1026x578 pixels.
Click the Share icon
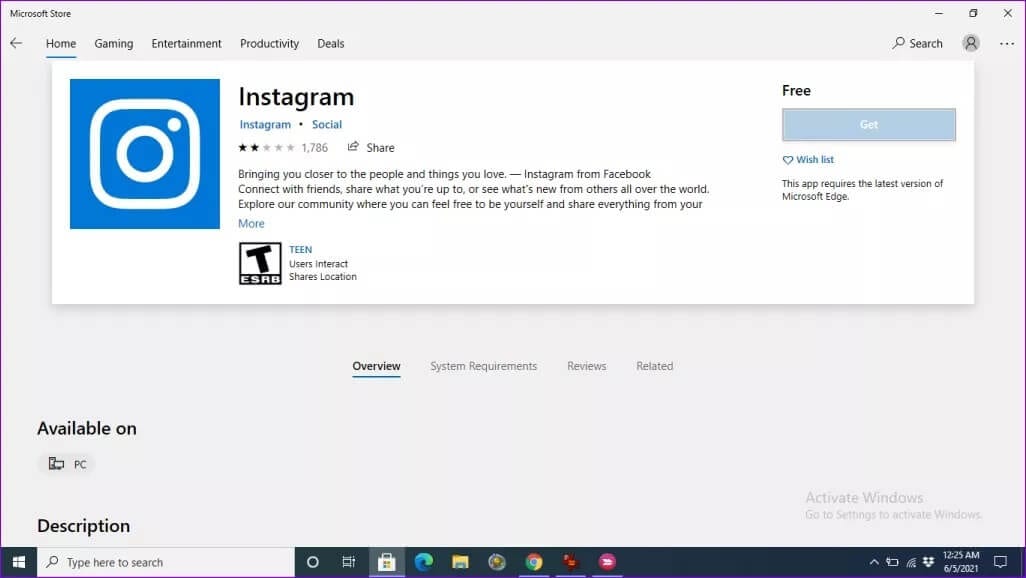point(353,147)
